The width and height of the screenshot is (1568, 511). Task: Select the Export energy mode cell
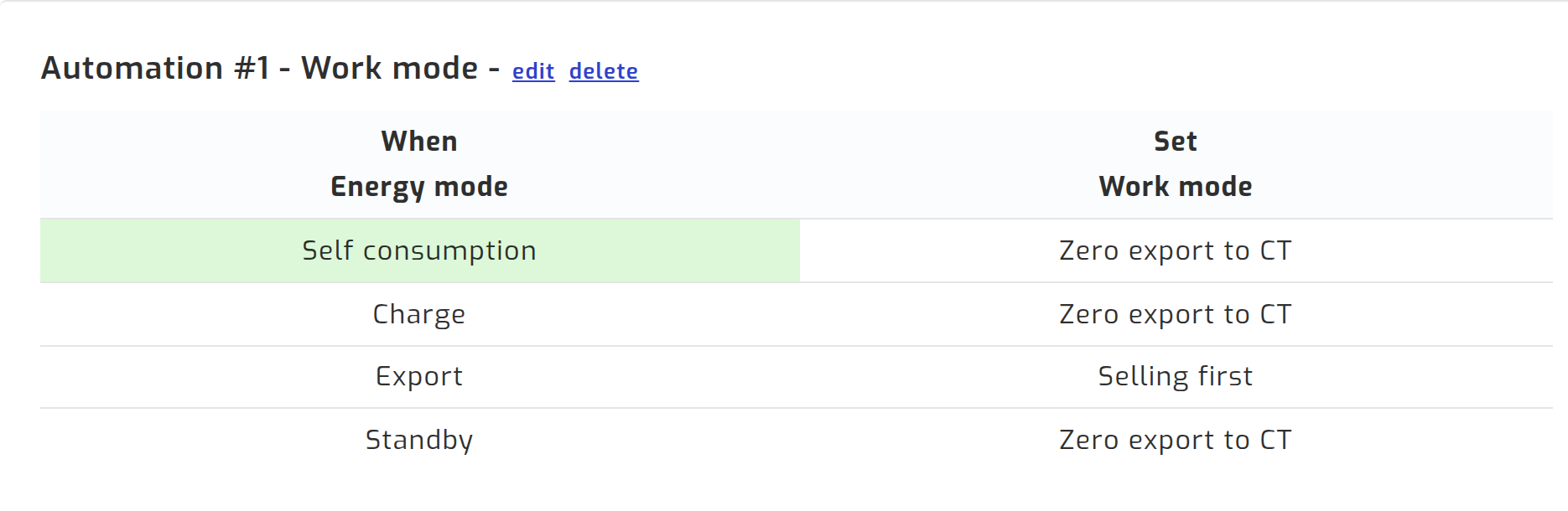click(419, 377)
